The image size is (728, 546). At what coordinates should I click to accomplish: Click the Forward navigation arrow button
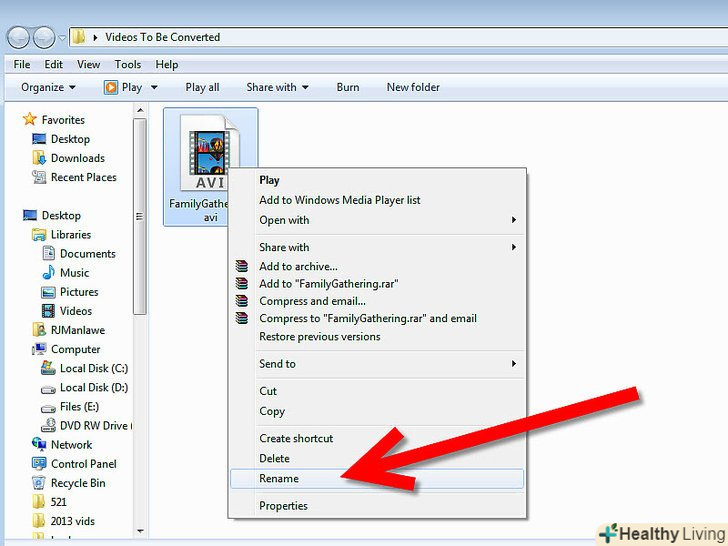pos(44,38)
